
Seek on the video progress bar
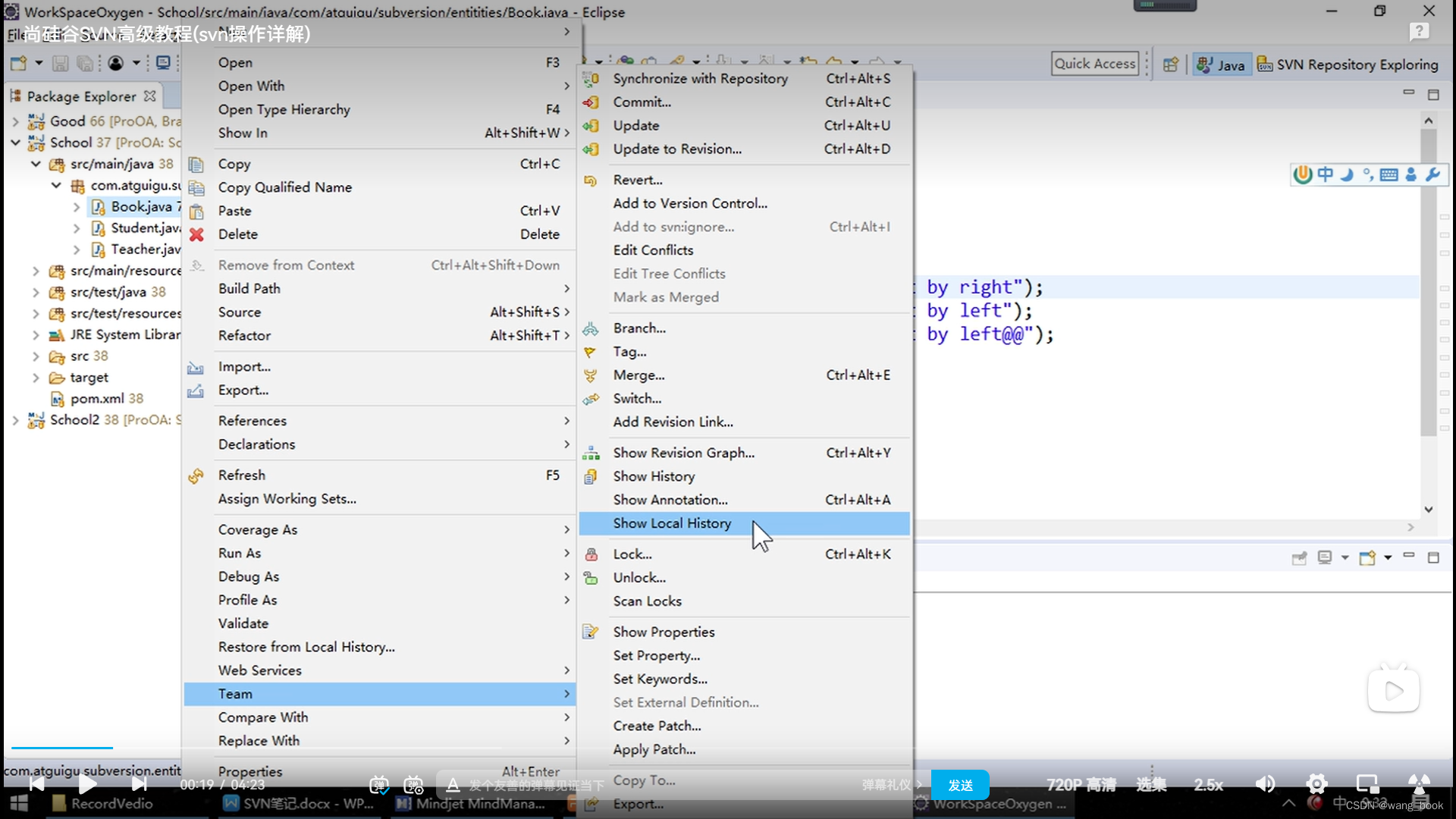click(728, 748)
